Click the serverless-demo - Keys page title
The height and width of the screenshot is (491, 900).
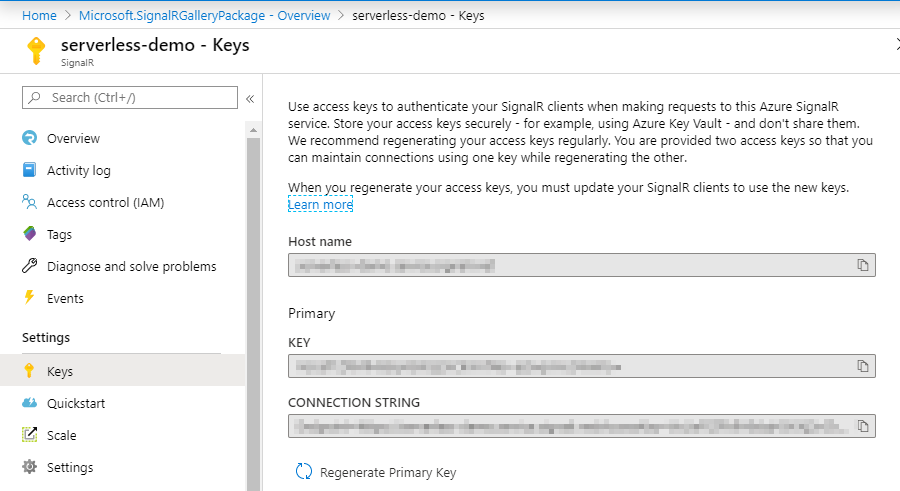[155, 45]
